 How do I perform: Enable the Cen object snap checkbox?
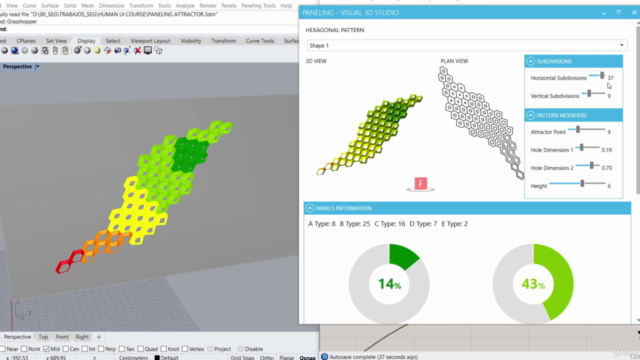[x=65, y=349]
